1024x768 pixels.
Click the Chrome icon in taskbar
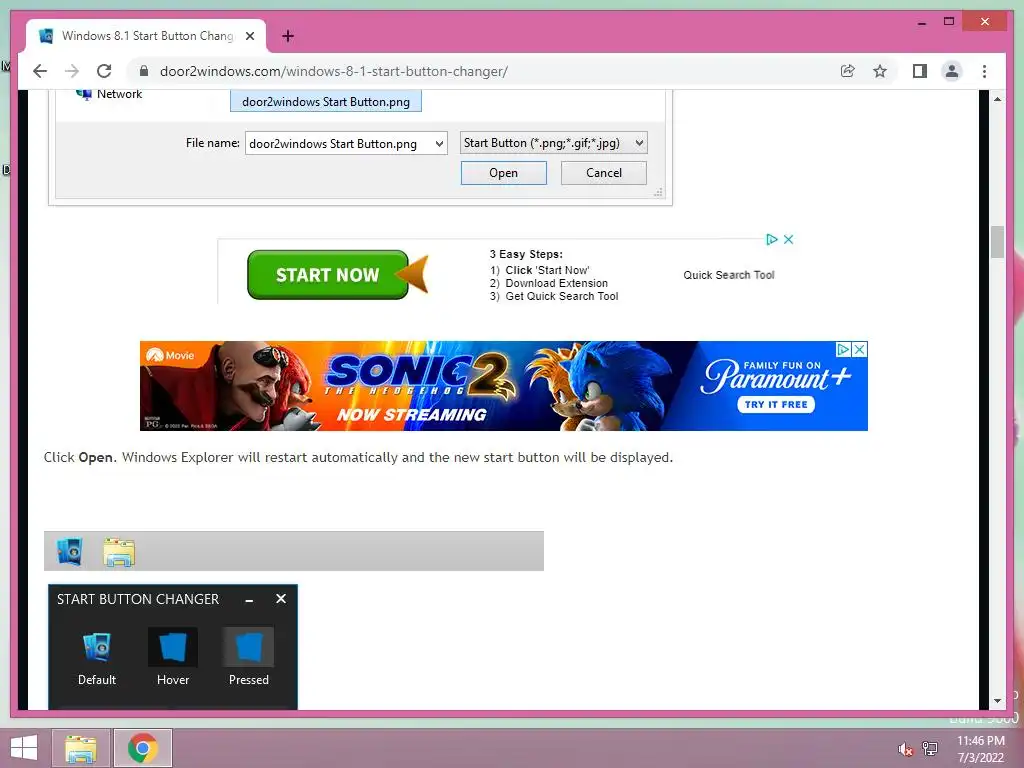[x=143, y=748]
